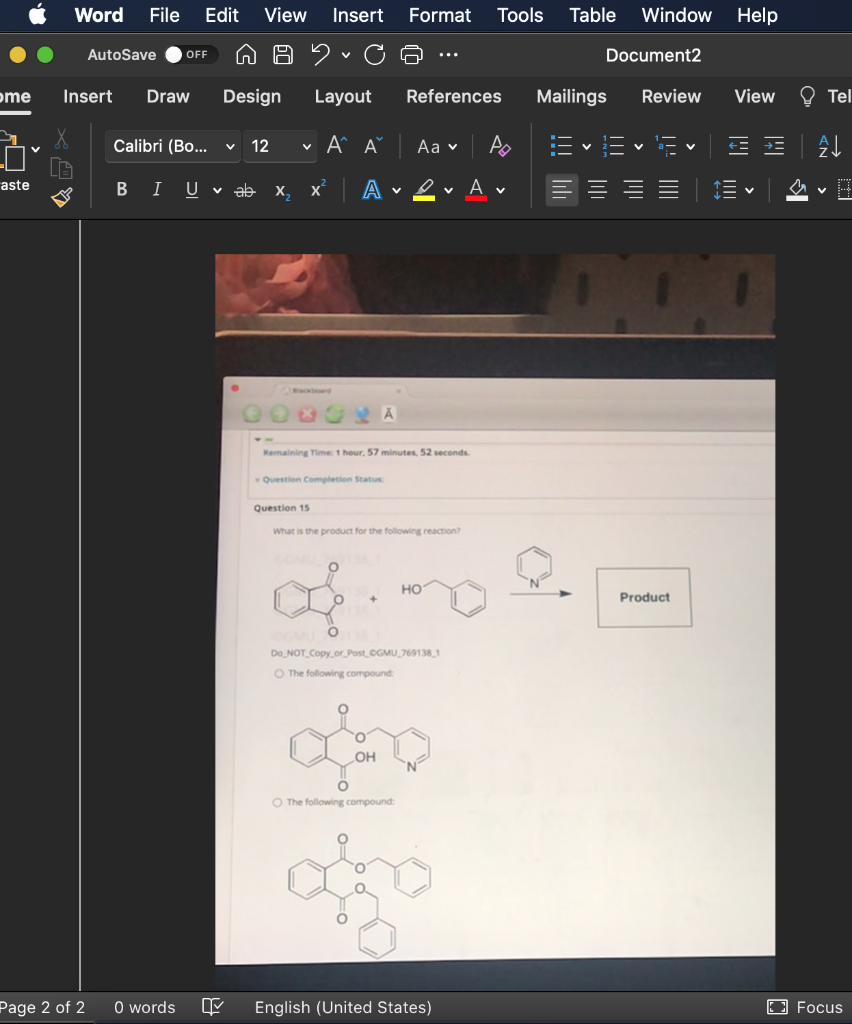Click the Save icon in the Quick Access toolbar
The image size is (852, 1024).
[282, 55]
